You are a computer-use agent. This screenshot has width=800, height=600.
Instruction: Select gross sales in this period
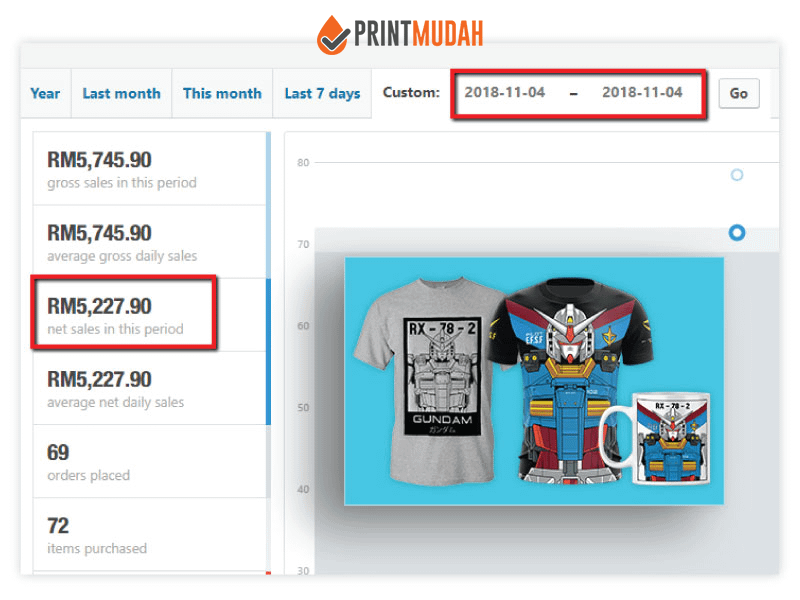pos(151,169)
